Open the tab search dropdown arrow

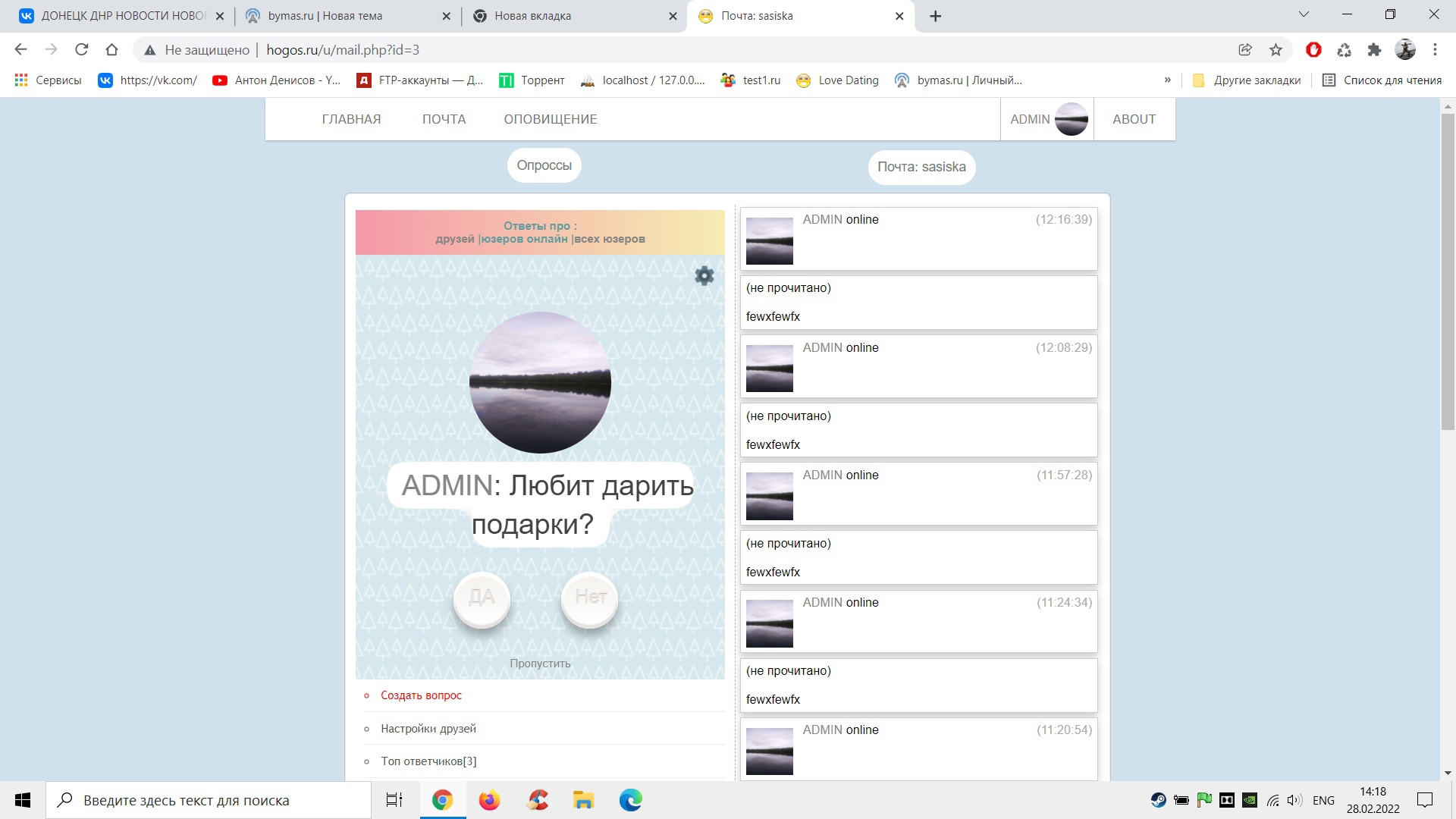tap(1304, 14)
